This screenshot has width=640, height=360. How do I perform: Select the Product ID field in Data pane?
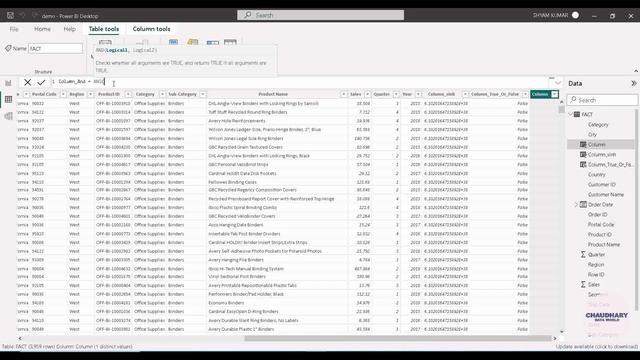pos(600,235)
